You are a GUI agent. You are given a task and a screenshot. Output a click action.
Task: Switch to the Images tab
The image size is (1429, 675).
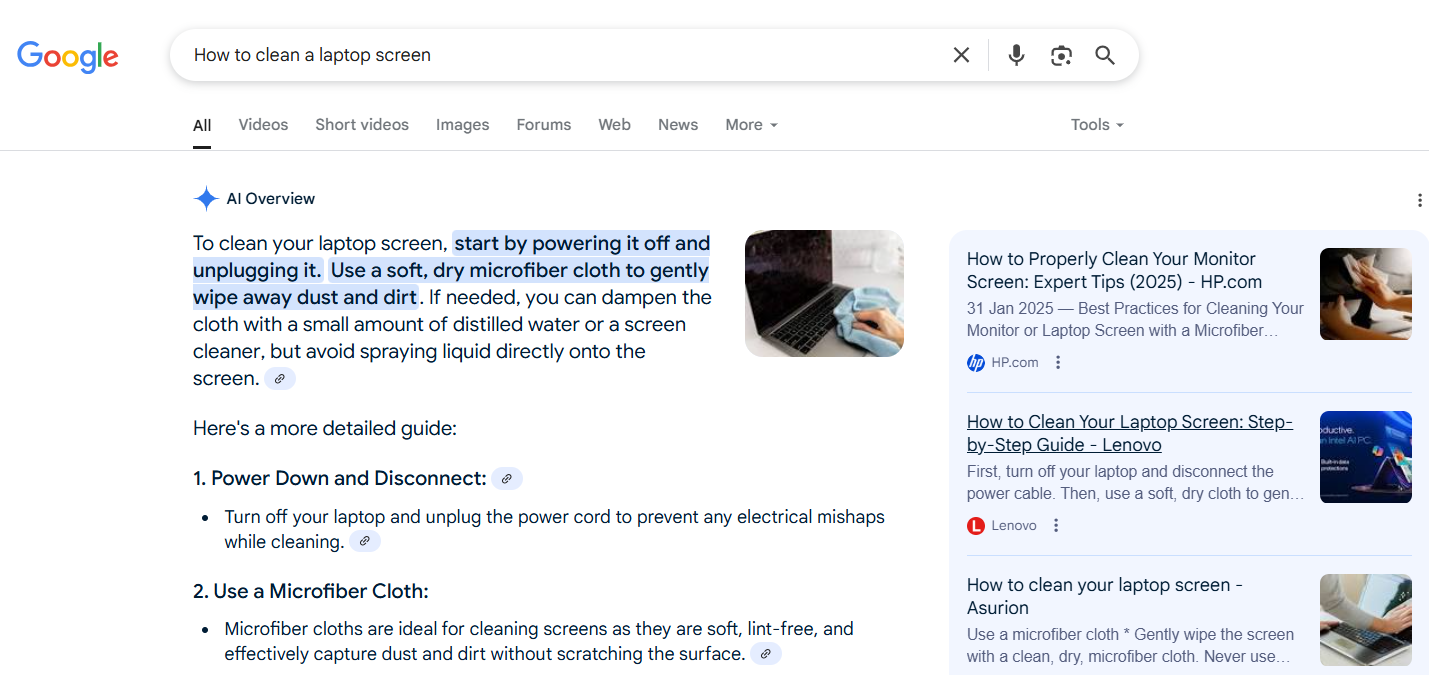(x=462, y=124)
